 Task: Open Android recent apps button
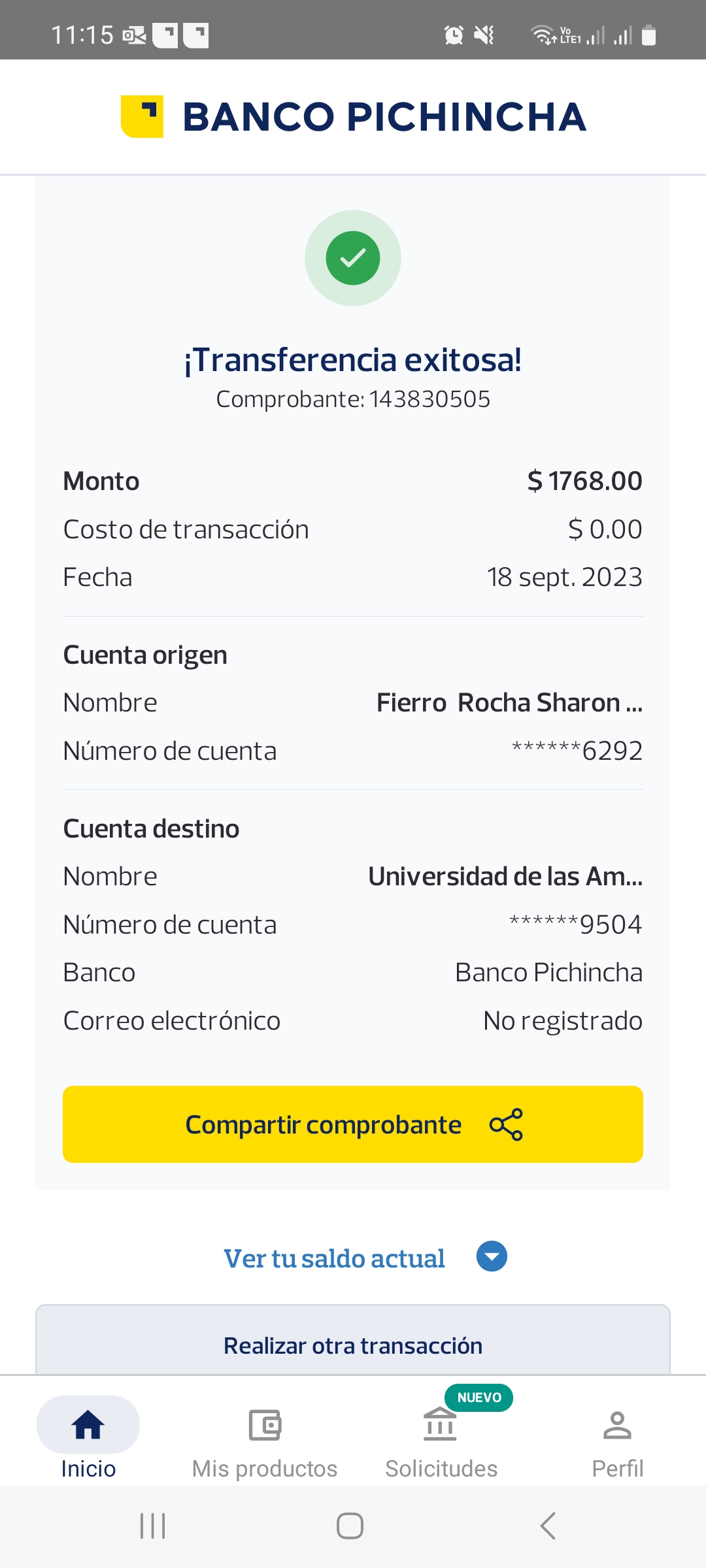pyautogui.click(x=153, y=1526)
